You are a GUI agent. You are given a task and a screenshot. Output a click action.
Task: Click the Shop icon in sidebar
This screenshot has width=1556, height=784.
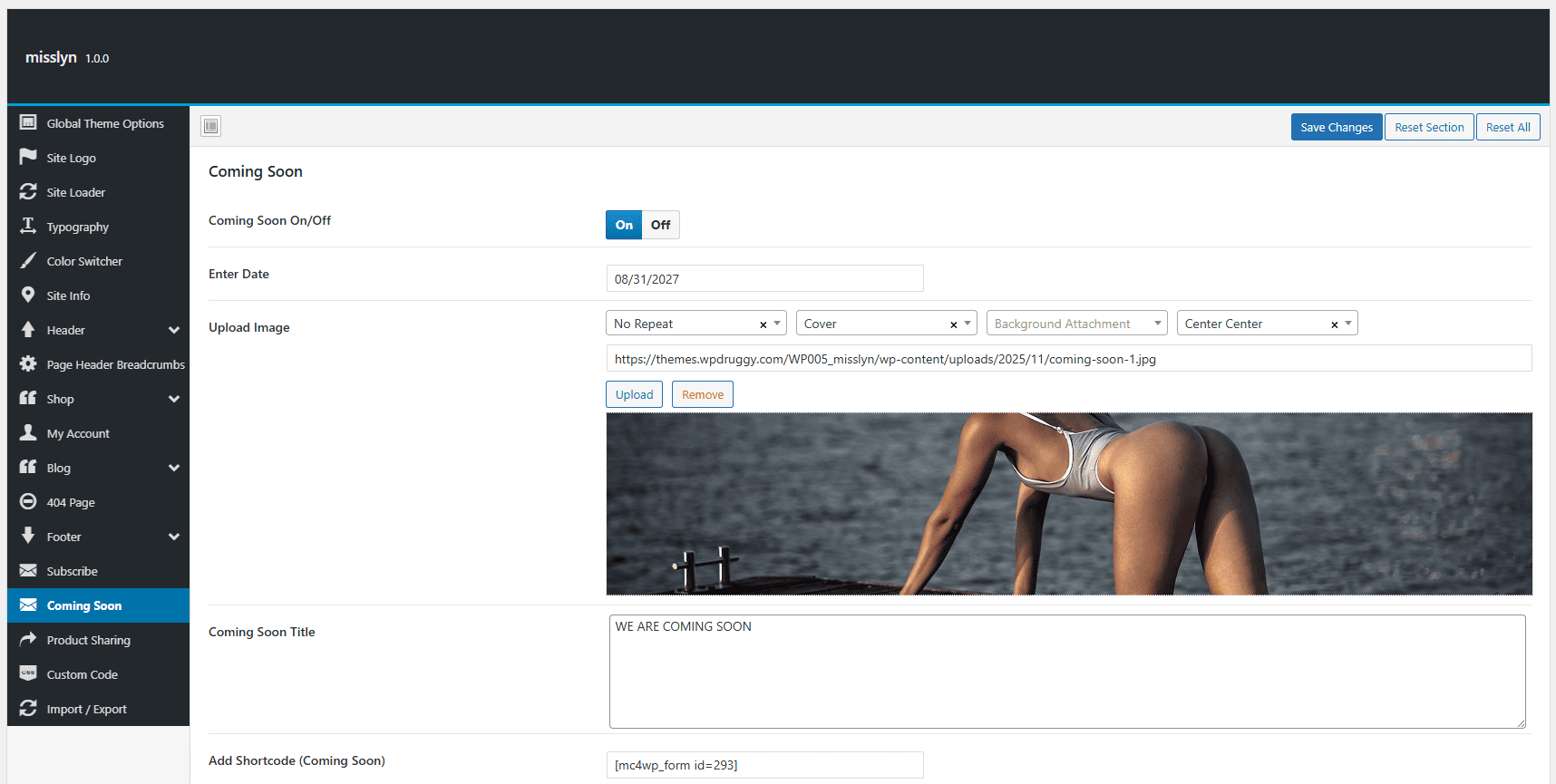coord(28,398)
